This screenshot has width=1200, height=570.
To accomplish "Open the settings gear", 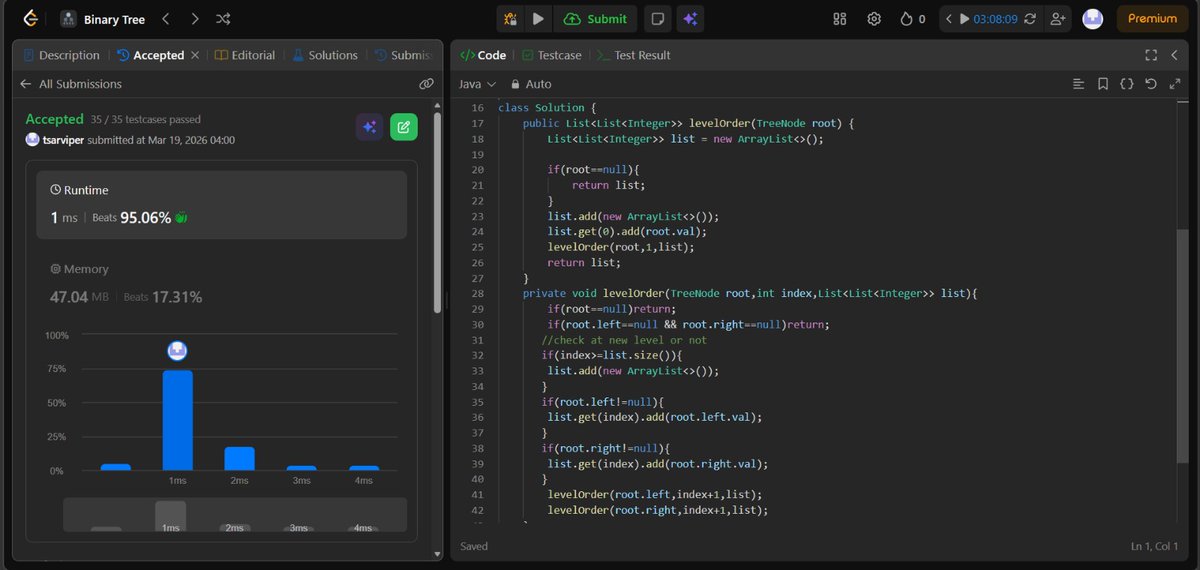I will [x=874, y=18].
